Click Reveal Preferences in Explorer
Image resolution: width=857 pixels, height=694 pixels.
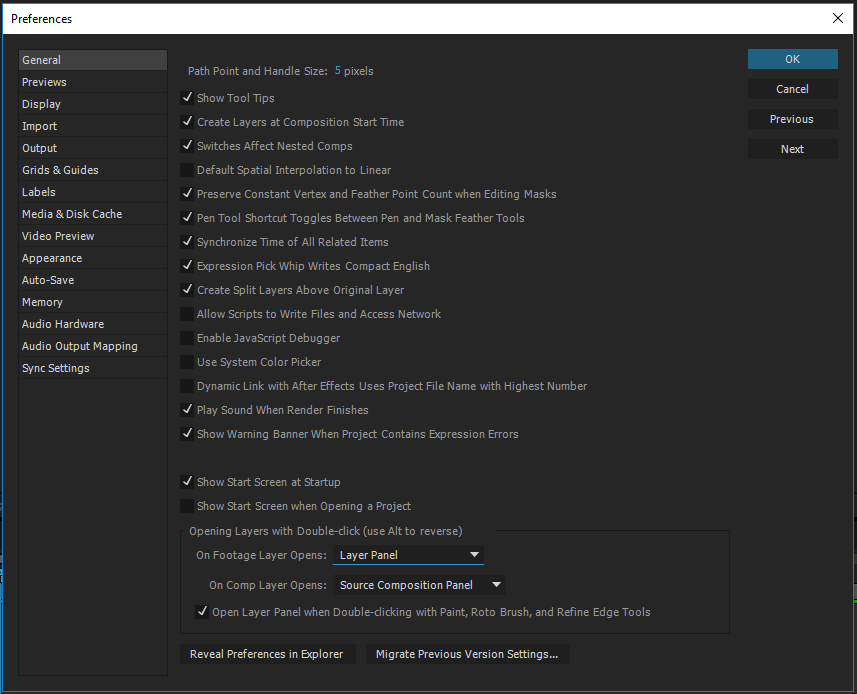click(266, 654)
